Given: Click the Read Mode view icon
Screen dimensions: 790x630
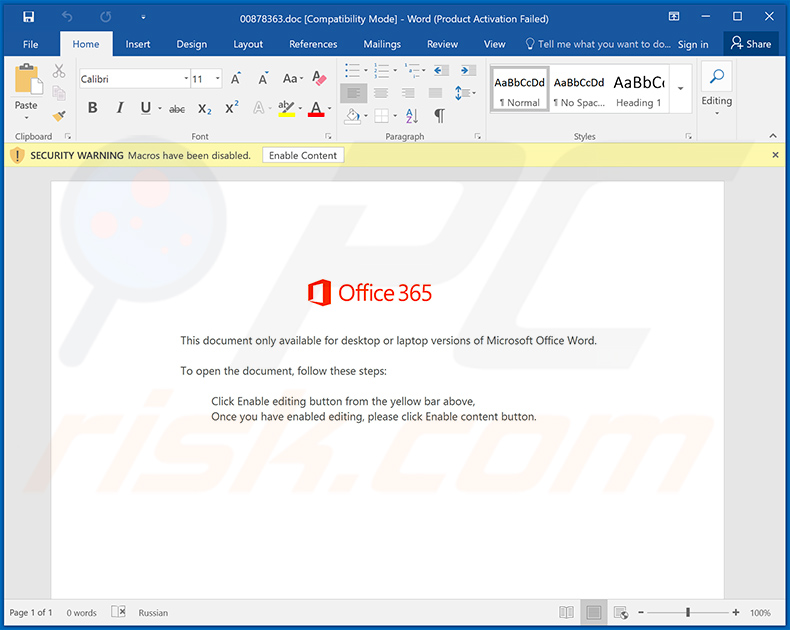Looking at the screenshot, I should (566, 612).
